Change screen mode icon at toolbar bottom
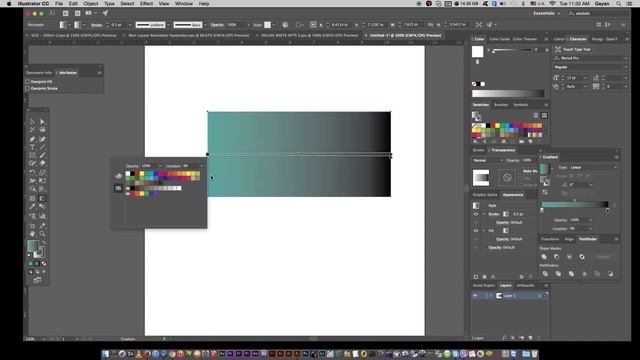Image resolution: width=640 pixels, height=360 pixels. point(37,280)
